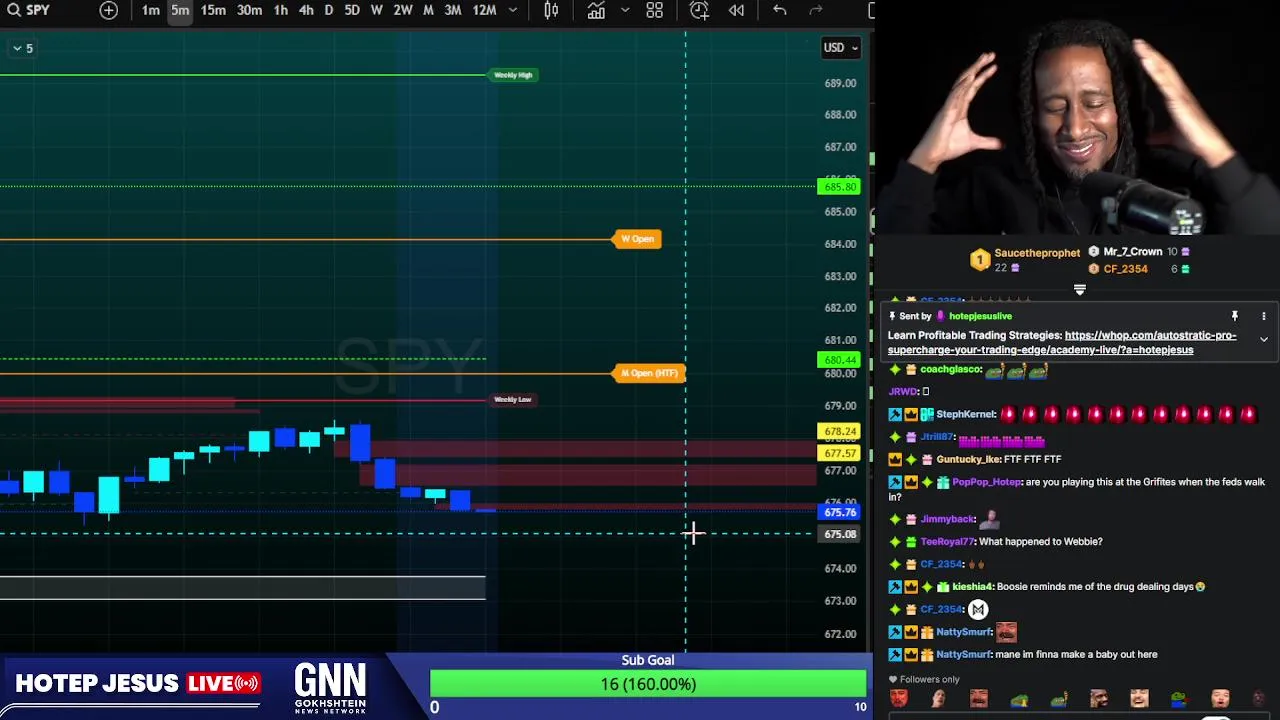The image size is (1280, 720).
Task: Select the 678.24 yellow price label
Action: point(839,432)
